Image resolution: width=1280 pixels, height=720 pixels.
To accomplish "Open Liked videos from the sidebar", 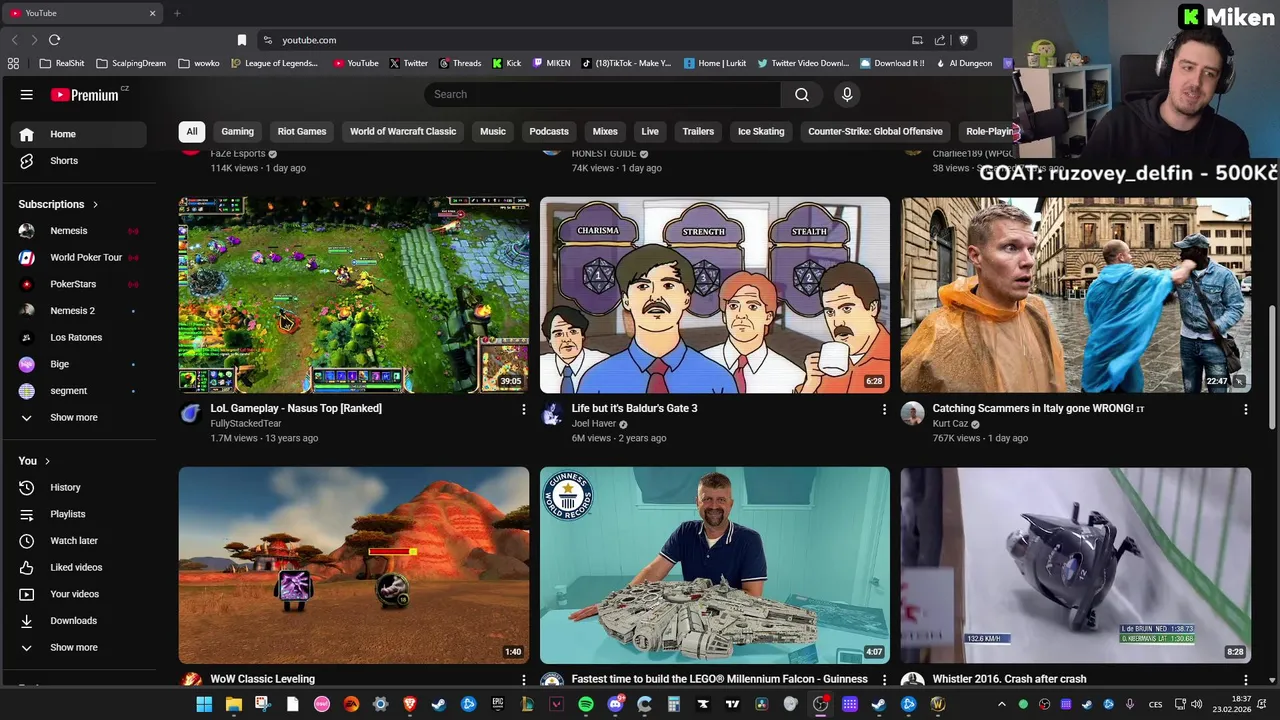I will click(x=78, y=567).
